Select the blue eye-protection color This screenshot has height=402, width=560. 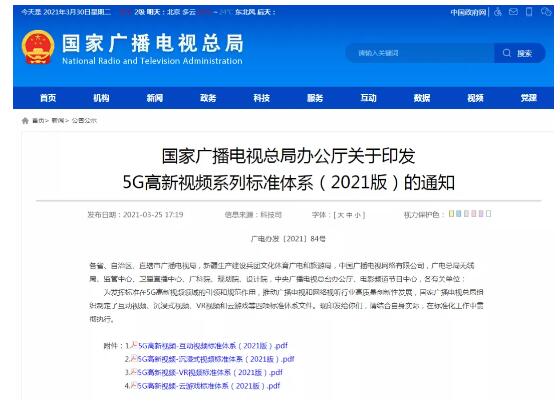point(459,213)
